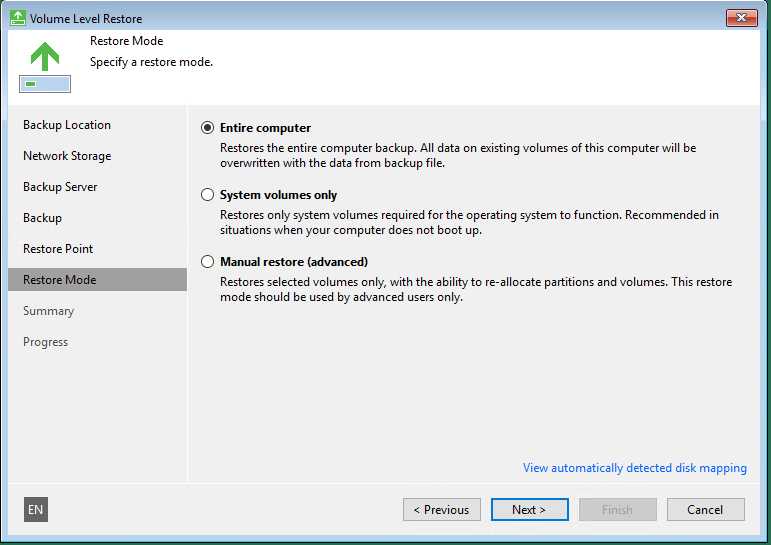This screenshot has height=545, width=771.
Task: Select Manual restore (advanced) radio button
Action: (x=207, y=262)
